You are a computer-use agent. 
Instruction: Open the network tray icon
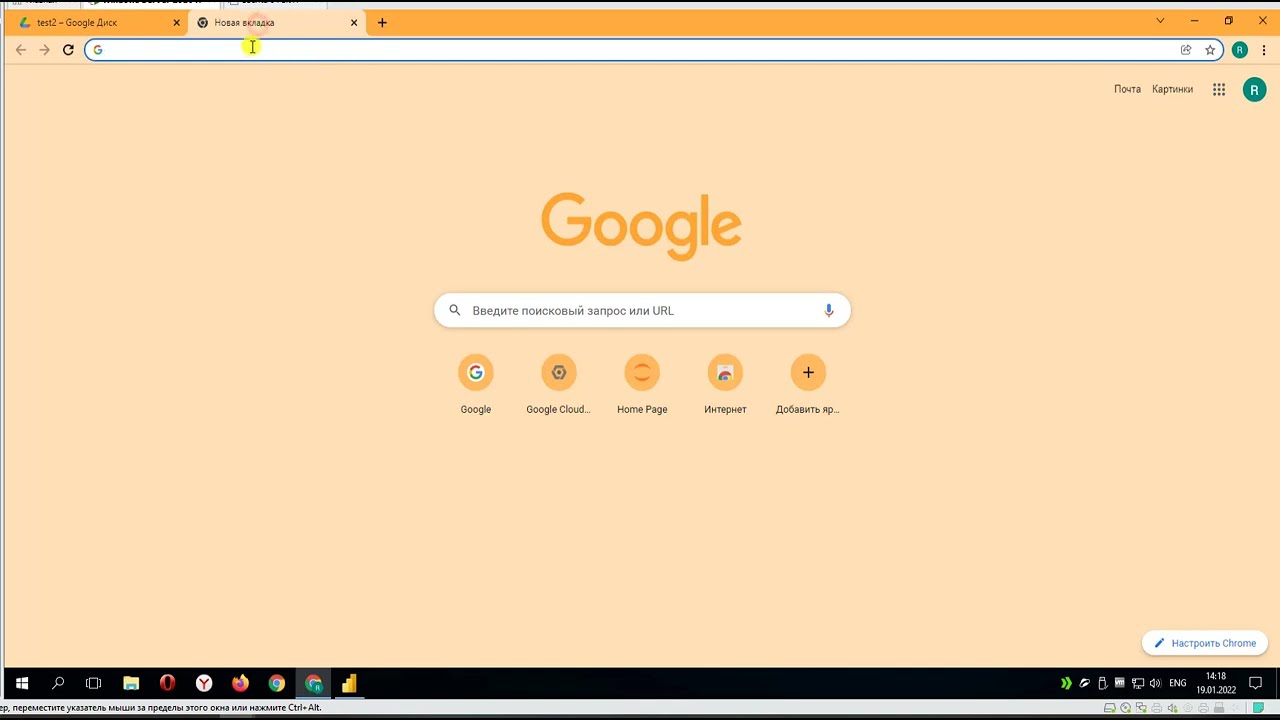tap(1138, 683)
